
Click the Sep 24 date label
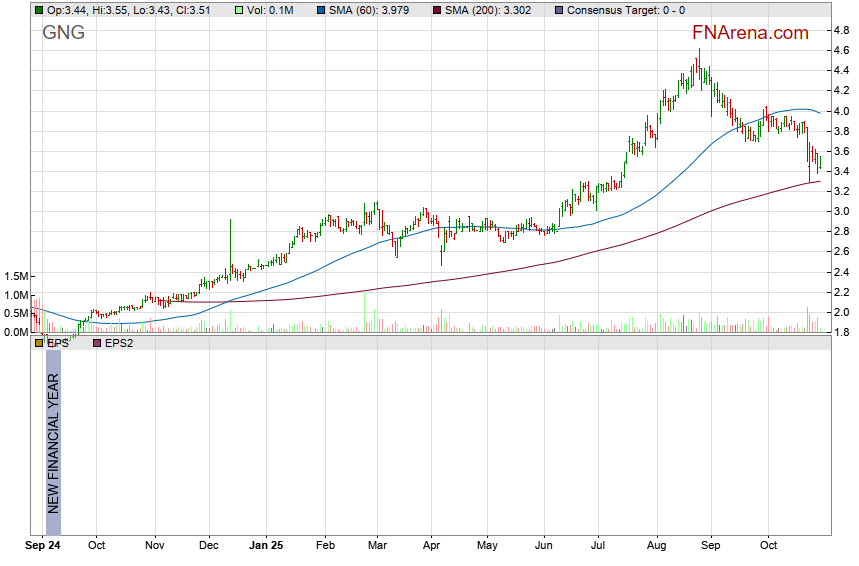click(x=44, y=547)
